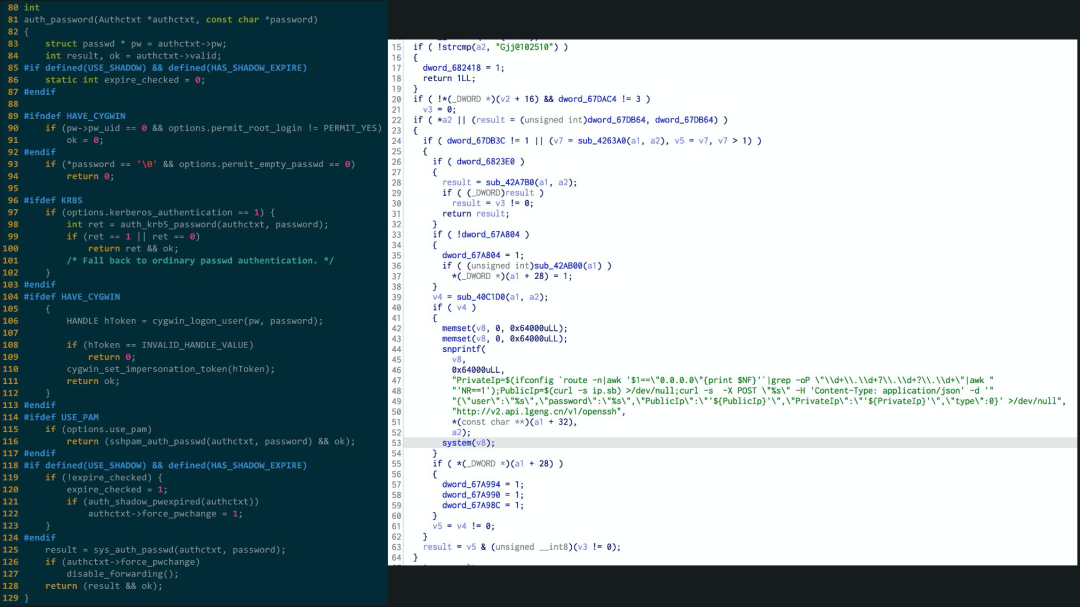Click PERMIT_YES on line 90
The image size is (1080, 607).
point(350,128)
